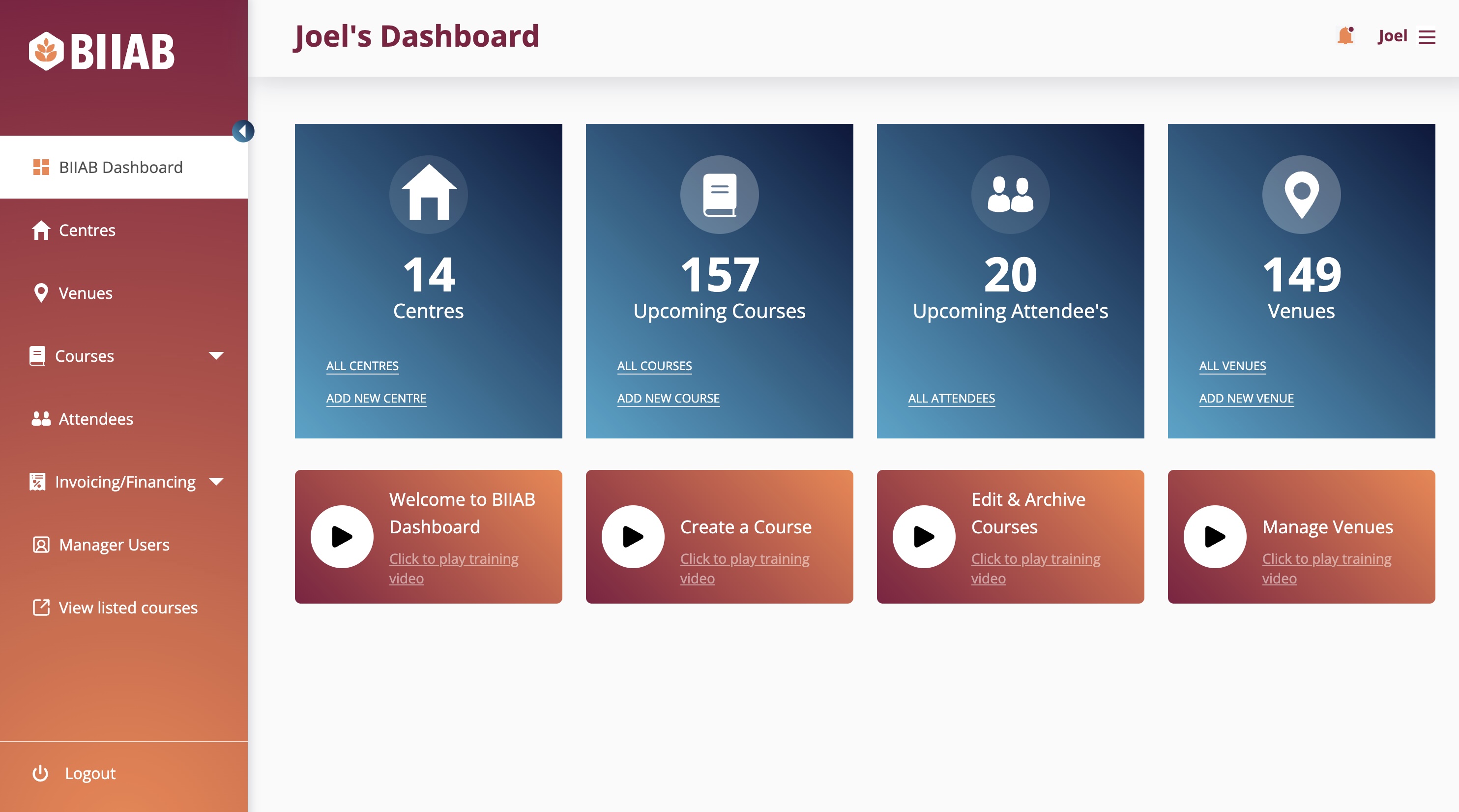Click the Manager Users profile icon

[x=41, y=544]
